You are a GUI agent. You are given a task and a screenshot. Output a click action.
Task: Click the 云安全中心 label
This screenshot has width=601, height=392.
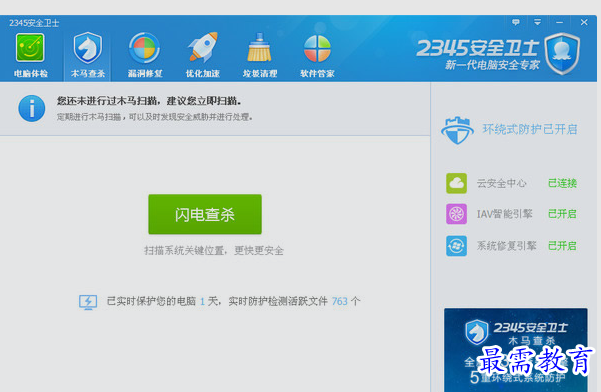[x=501, y=183]
